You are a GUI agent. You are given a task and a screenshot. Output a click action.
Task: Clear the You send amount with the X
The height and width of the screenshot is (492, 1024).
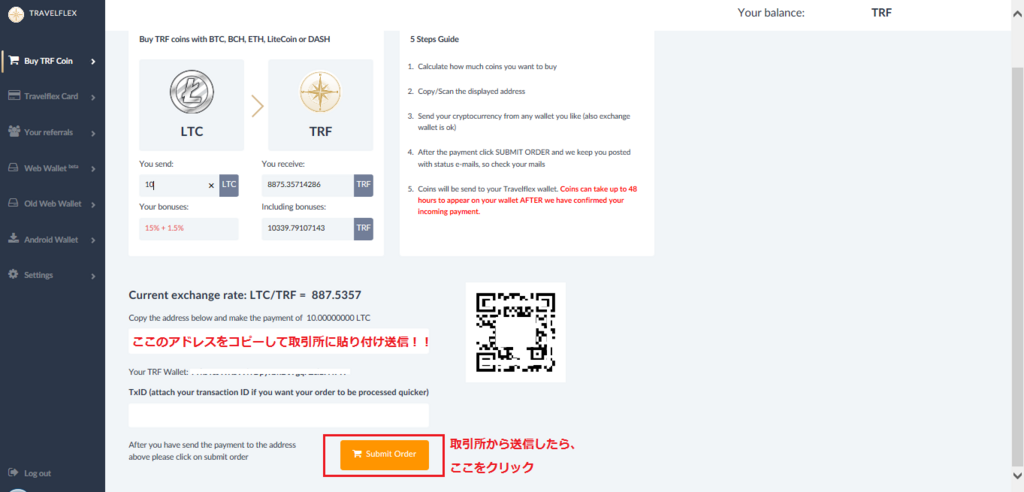[x=211, y=186]
